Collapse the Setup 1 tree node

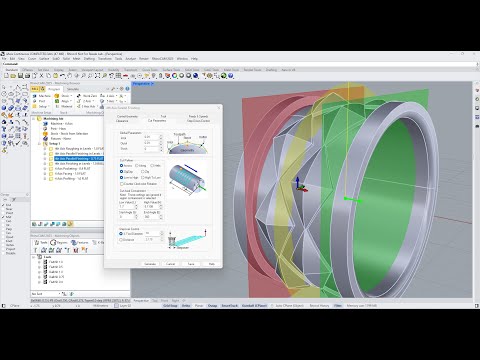tap(39, 144)
